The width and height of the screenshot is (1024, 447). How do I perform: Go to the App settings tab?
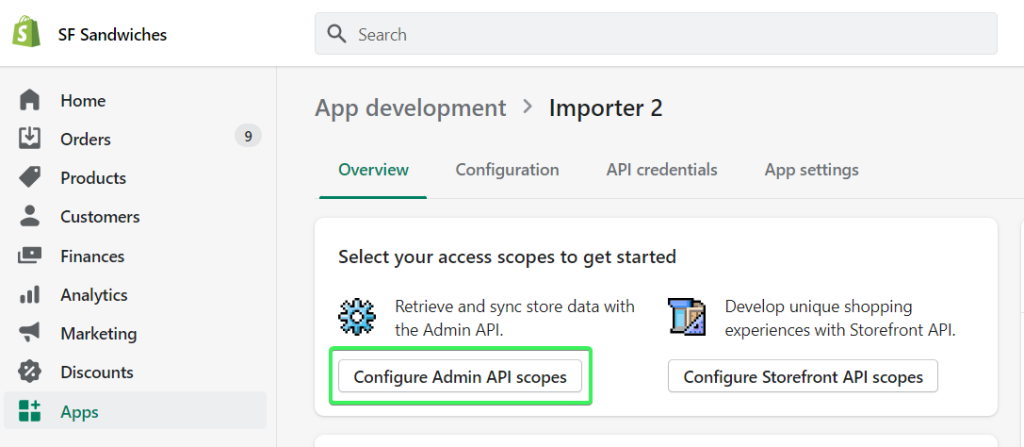pyautogui.click(x=811, y=170)
